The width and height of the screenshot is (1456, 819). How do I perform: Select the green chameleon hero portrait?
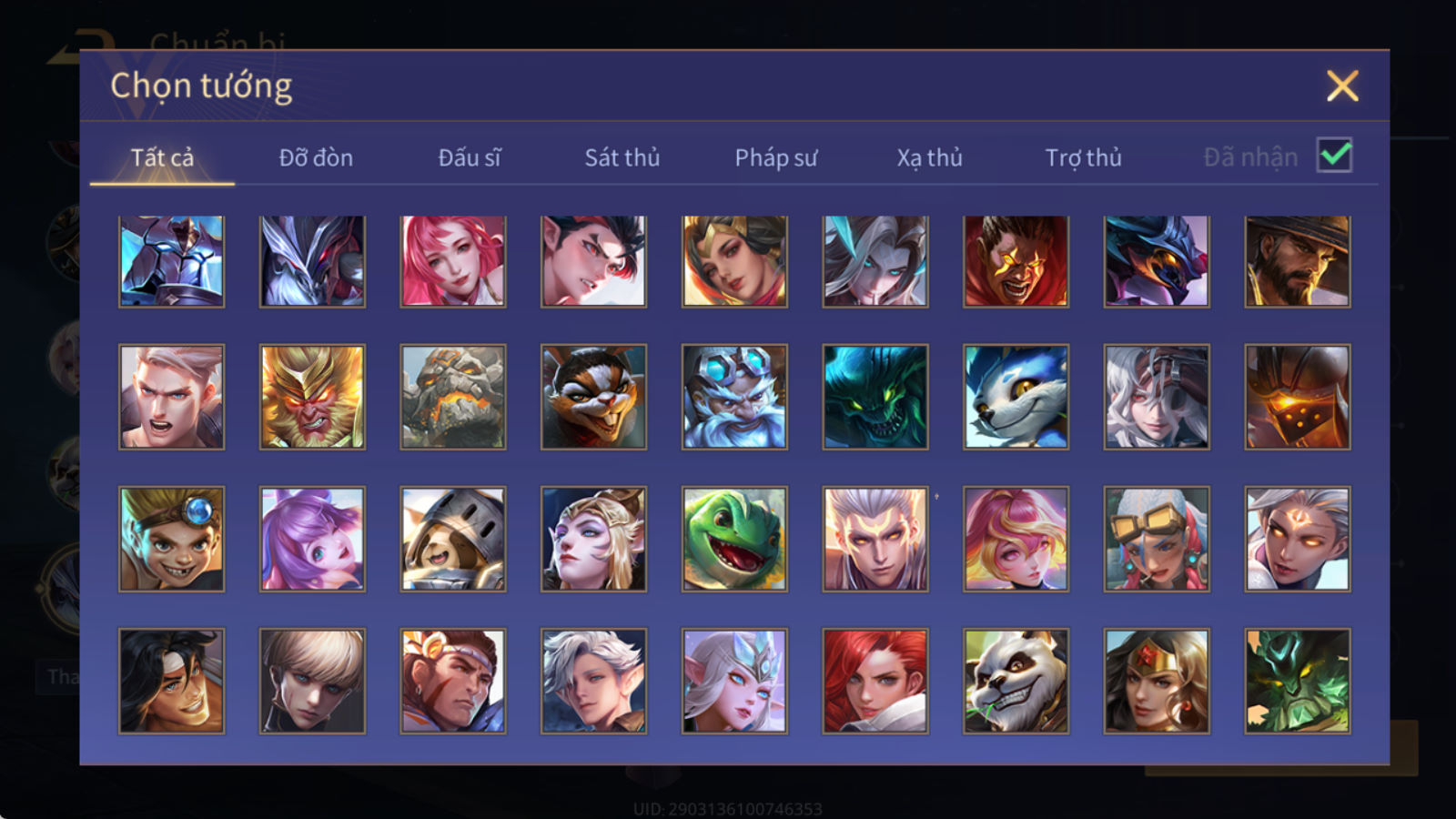tap(734, 539)
